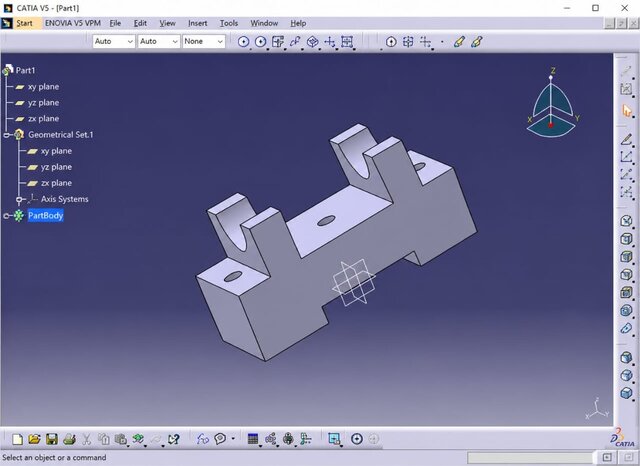Click the CATIA logo at bottom right
Image resolution: width=640 pixels, height=466 pixels.
pyautogui.click(x=622, y=438)
